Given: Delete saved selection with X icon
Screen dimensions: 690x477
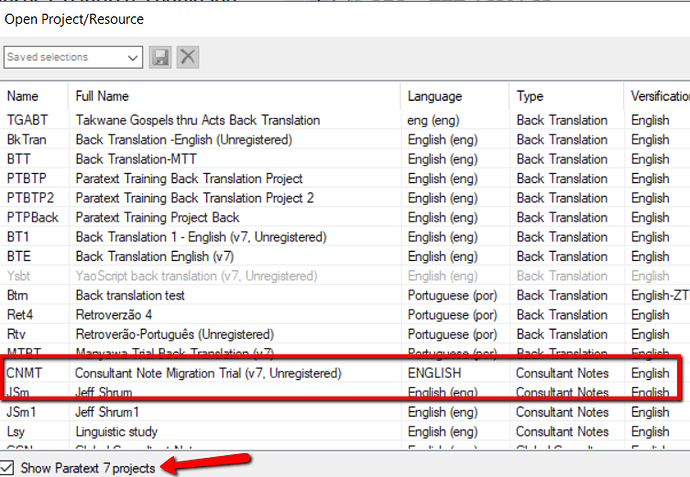Looking at the screenshot, I should 188,57.
